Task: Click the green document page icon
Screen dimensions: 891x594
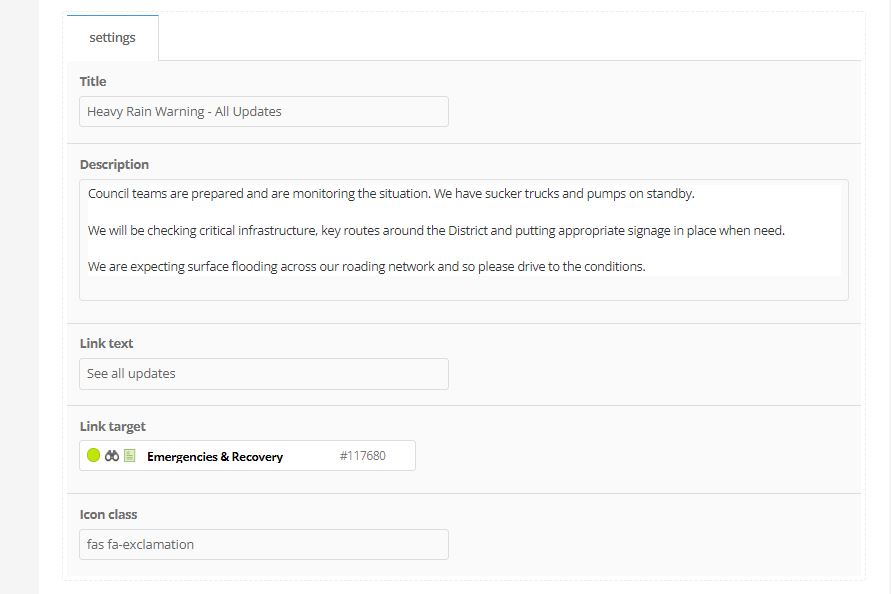Action: click(130, 455)
